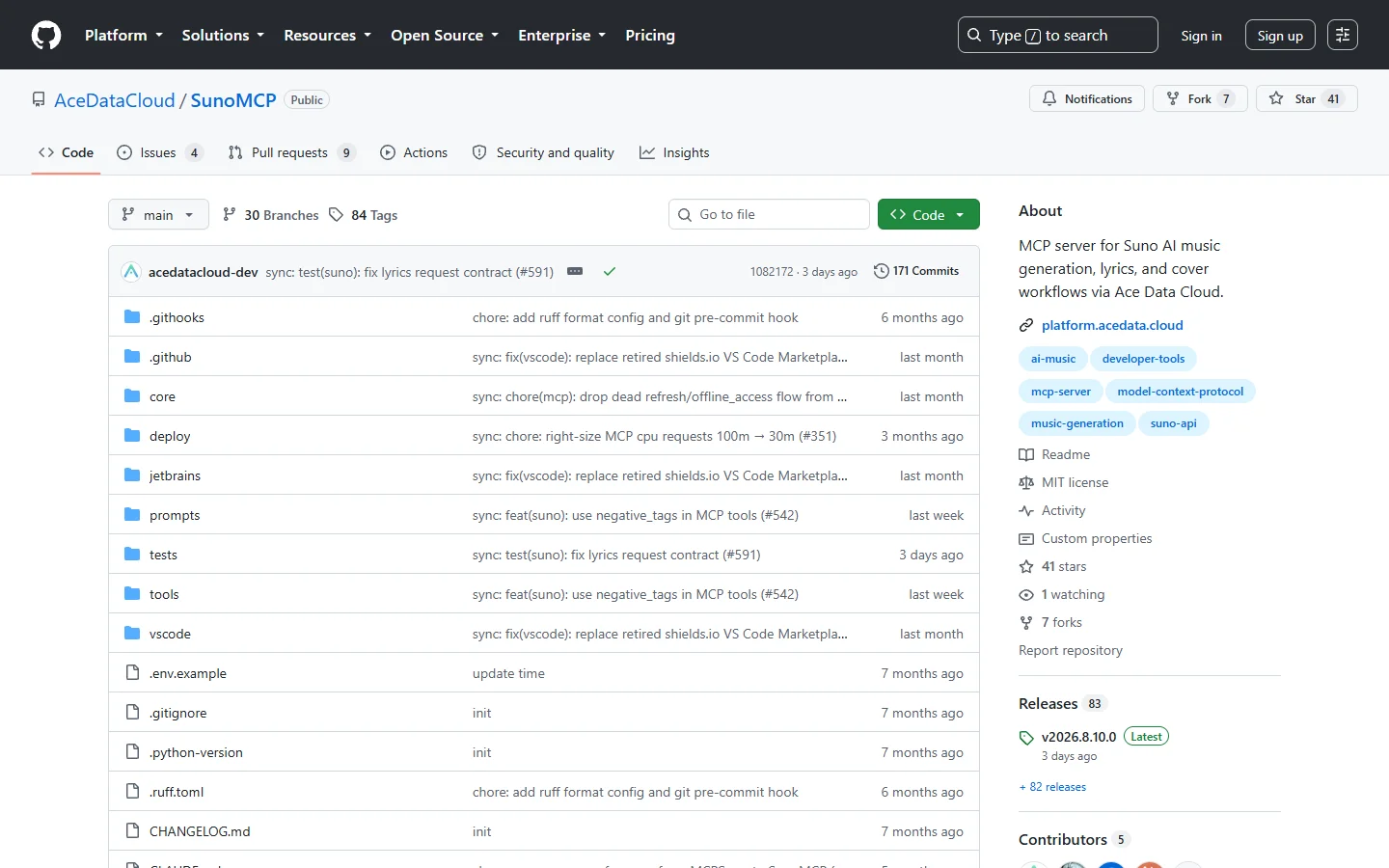Click the branch icon beside 30 Branches
The height and width of the screenshot is (868, 1389).
click(x=229, y=215)
